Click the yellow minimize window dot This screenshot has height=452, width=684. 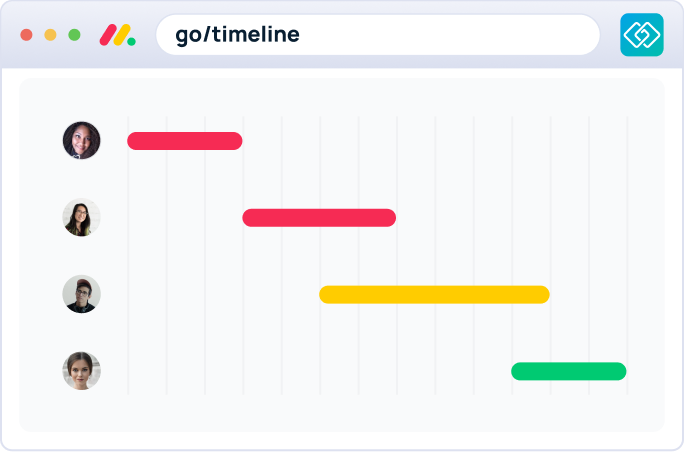point(50,35)
